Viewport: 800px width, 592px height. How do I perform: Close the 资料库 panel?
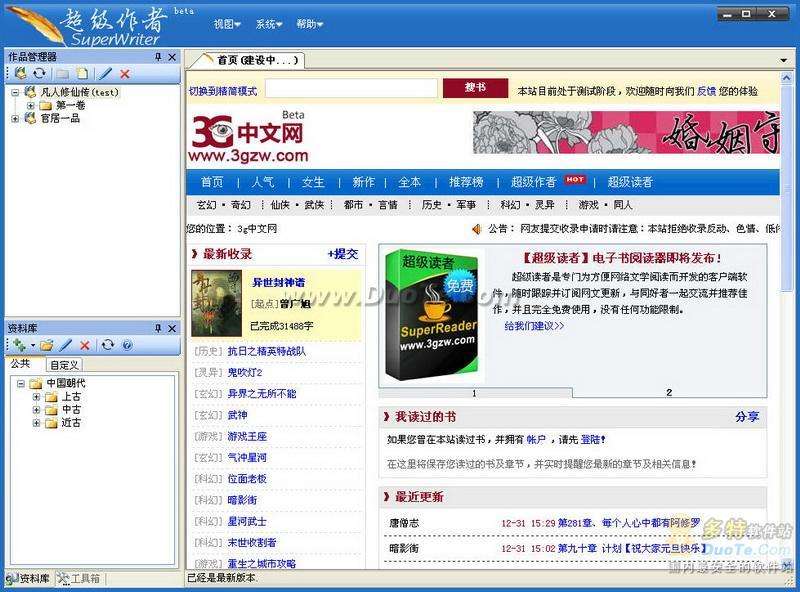(x=172, y=328)
